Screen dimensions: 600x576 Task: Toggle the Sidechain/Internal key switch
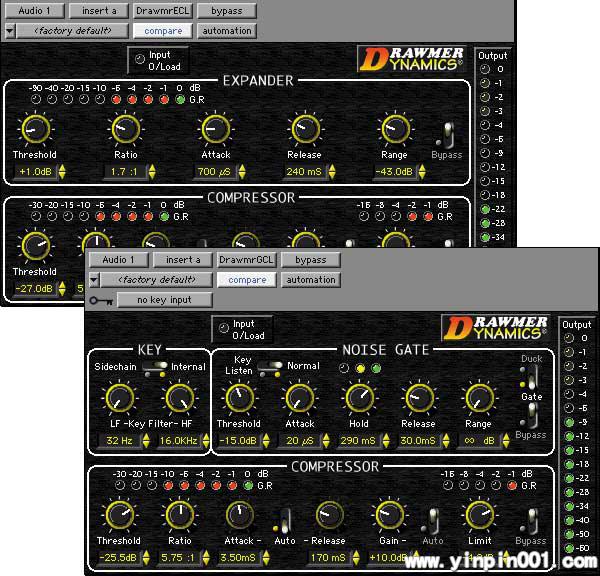(154, 368)
